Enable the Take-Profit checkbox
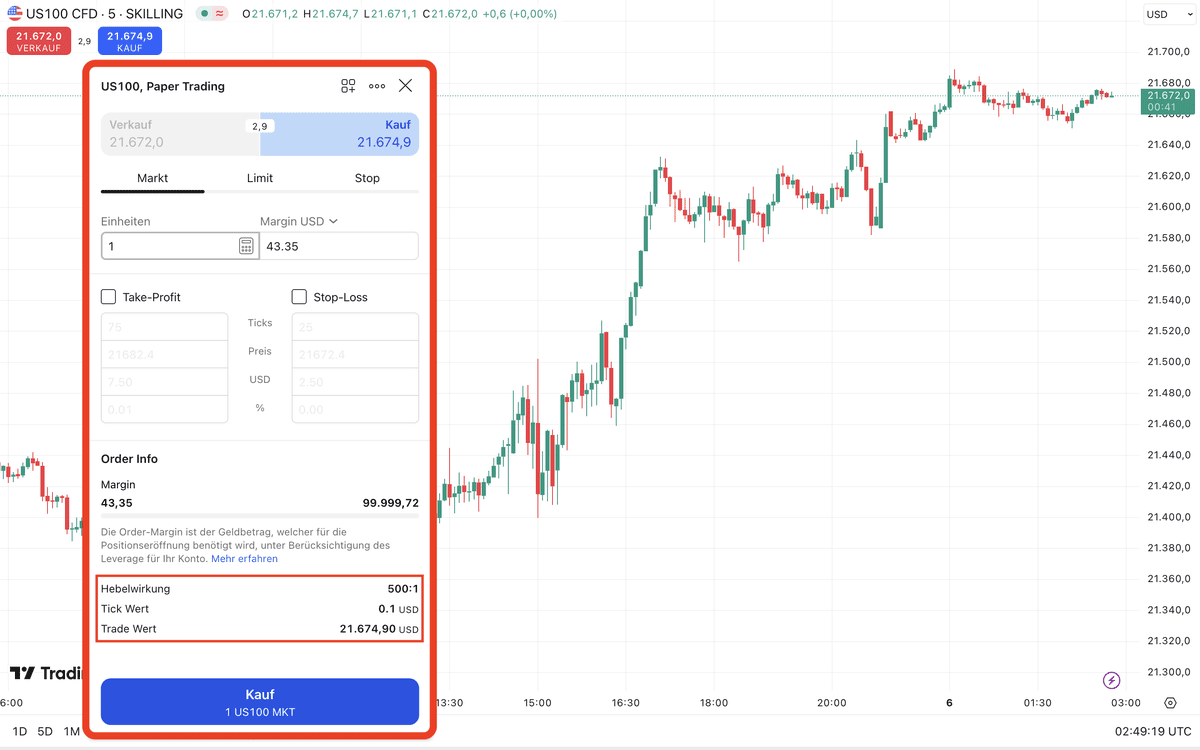Screen dimensions: 1200x750 109,297
